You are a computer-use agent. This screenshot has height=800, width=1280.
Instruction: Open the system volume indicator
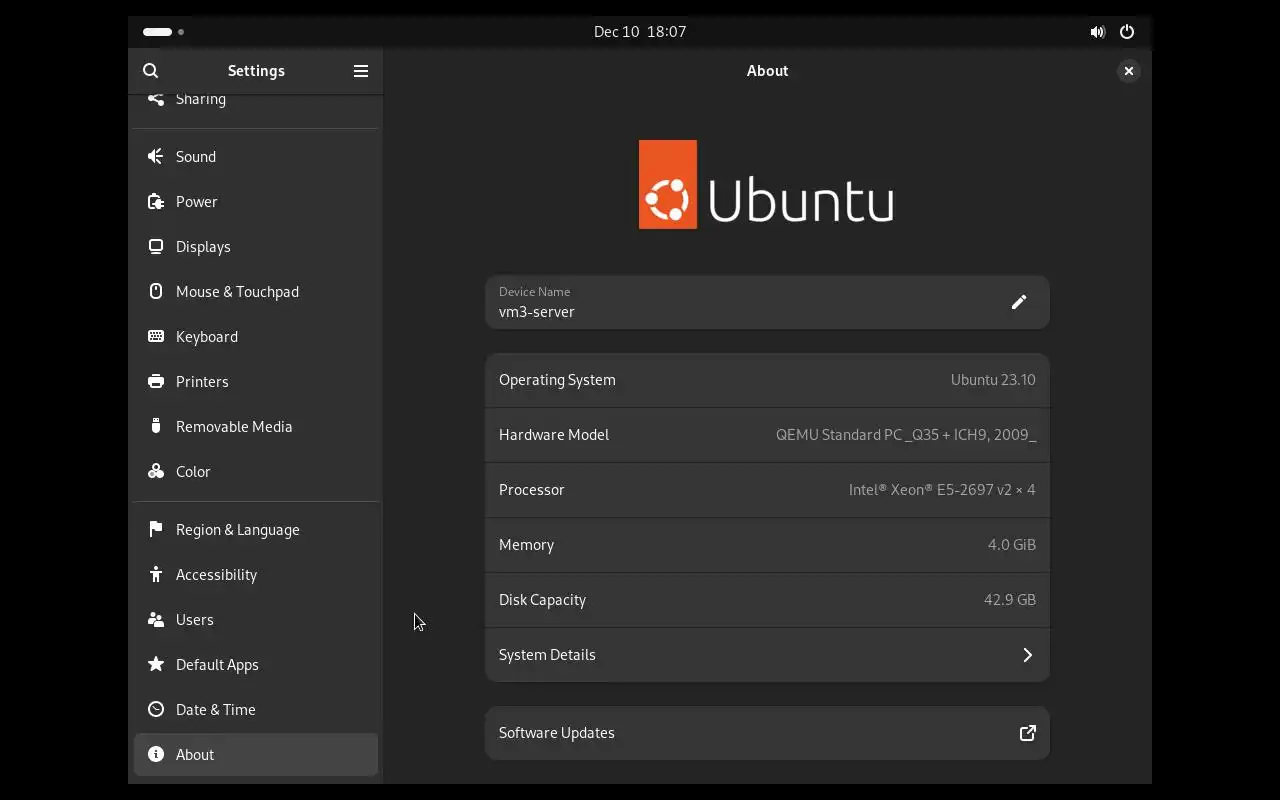(1097, 32)
